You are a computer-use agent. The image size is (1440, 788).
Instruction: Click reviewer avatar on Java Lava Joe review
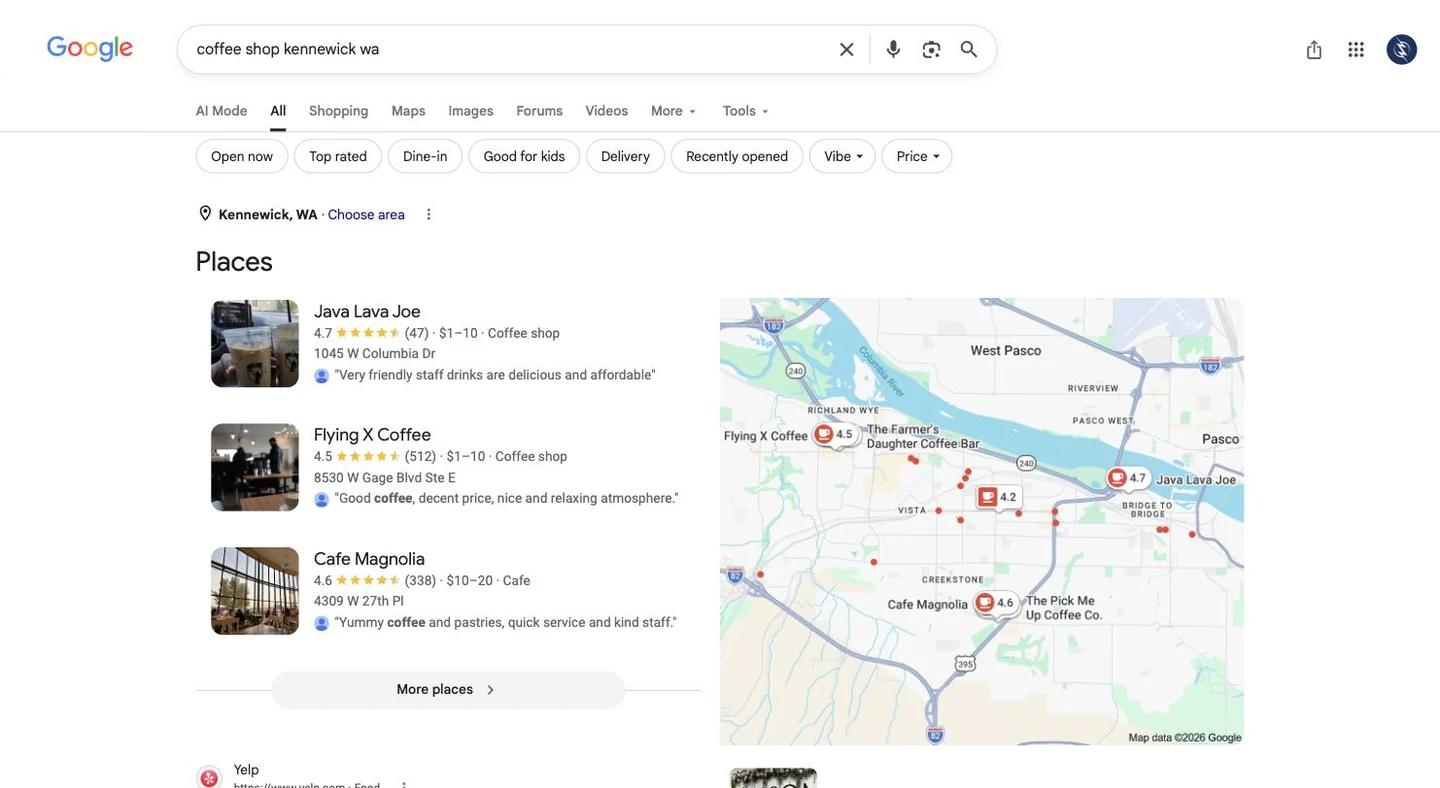point(321,376)
